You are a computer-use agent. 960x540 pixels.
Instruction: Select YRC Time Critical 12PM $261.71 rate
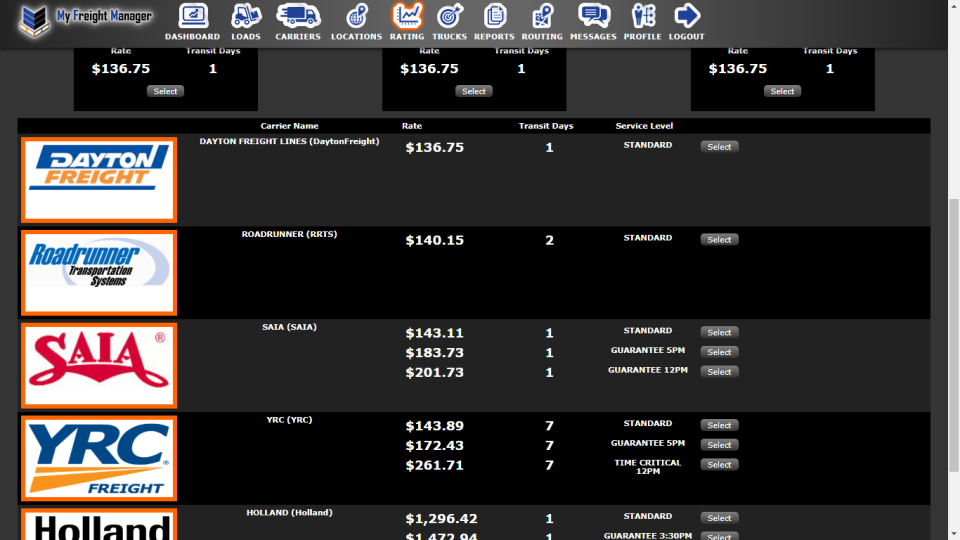coord(719,465)
